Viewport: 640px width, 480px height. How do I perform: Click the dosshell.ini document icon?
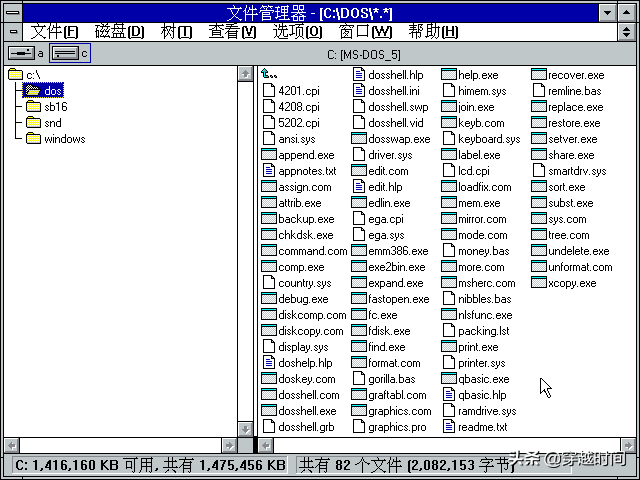point(359,90)
